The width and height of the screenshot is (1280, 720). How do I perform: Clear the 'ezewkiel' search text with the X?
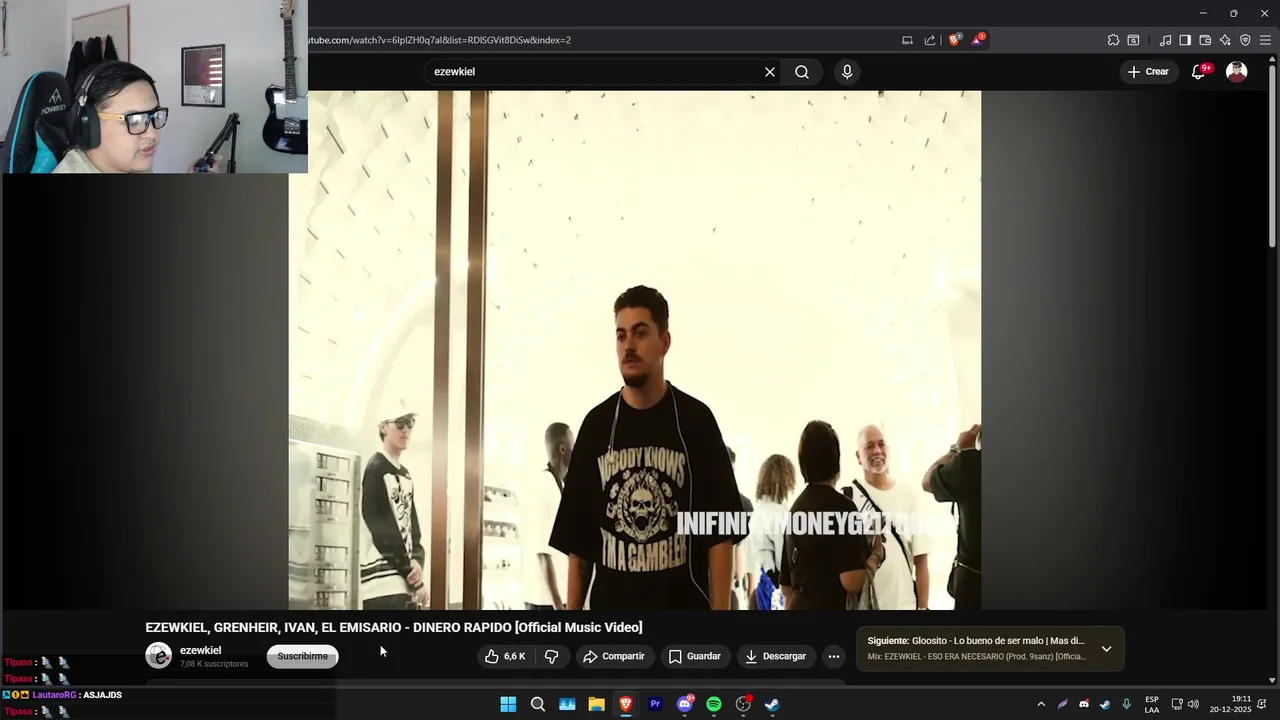click(770, 72)
